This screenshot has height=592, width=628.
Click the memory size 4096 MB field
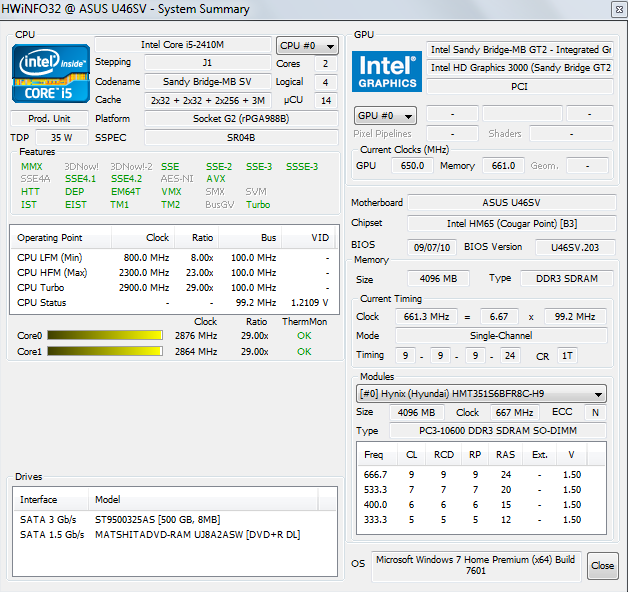pyautogui.click(x=438, y=279)
